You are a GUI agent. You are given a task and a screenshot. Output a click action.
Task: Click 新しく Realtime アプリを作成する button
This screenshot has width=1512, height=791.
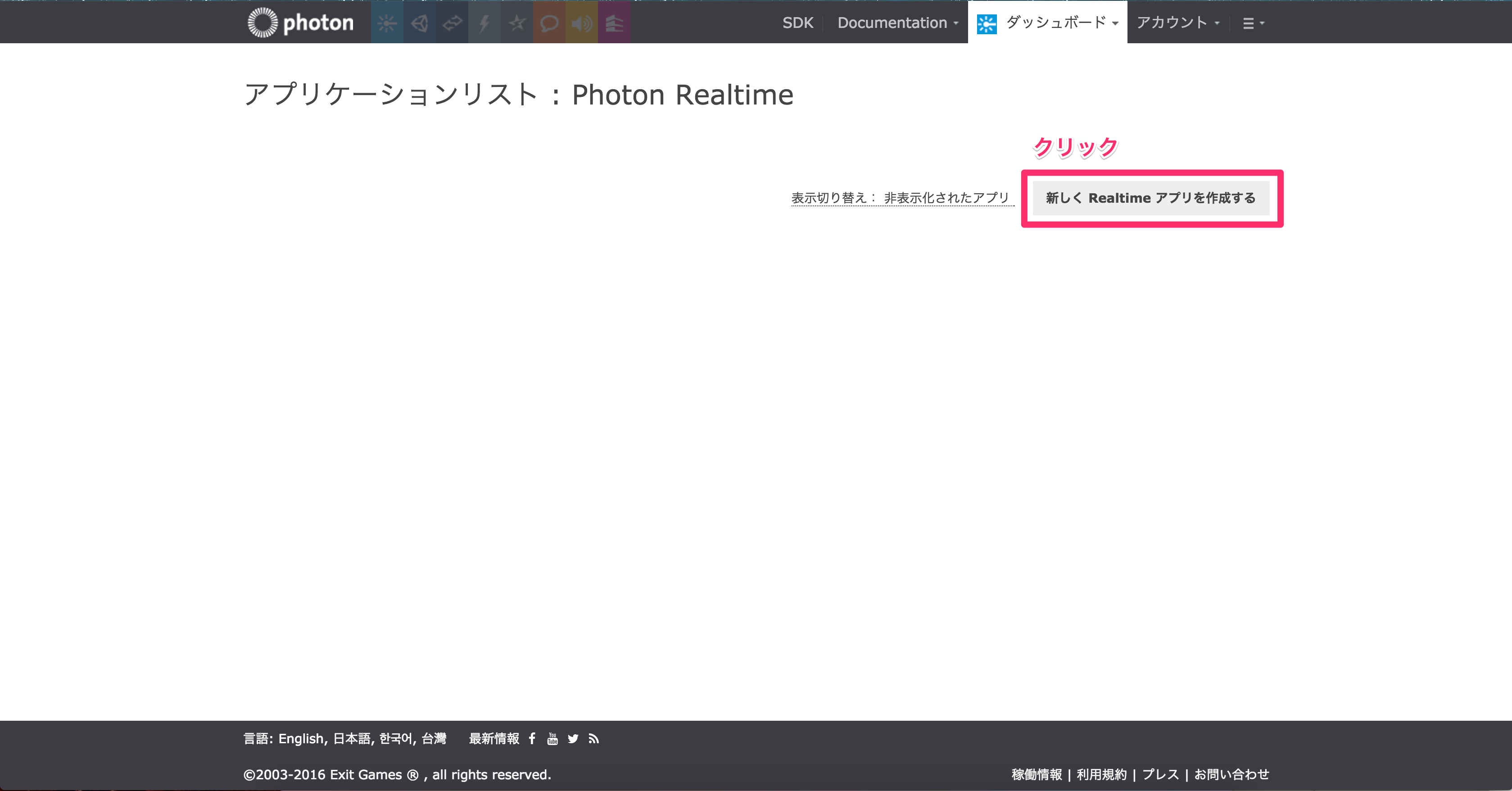click(1150, 198)
